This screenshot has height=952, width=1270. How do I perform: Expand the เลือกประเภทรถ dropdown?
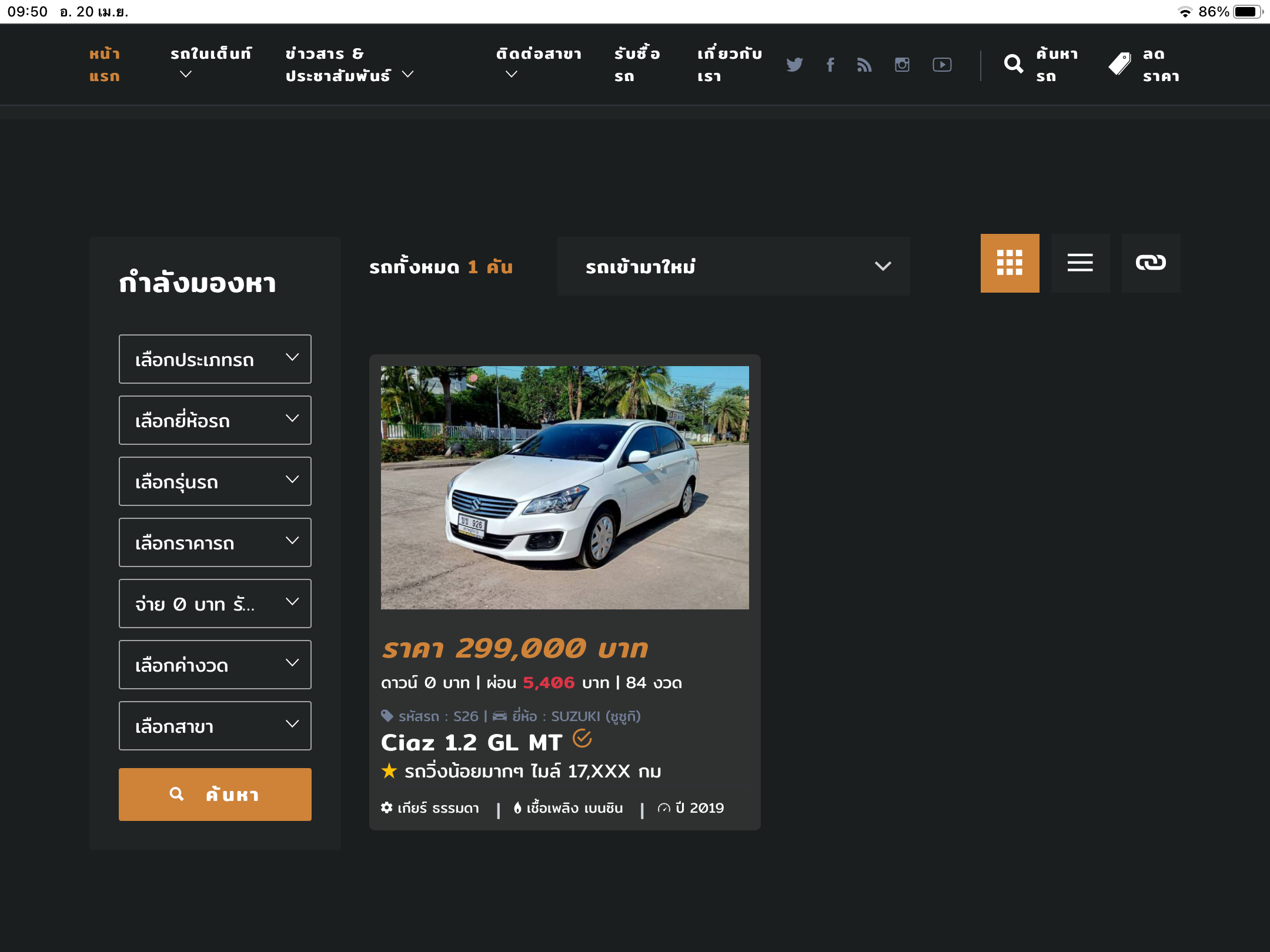(215, 359)
